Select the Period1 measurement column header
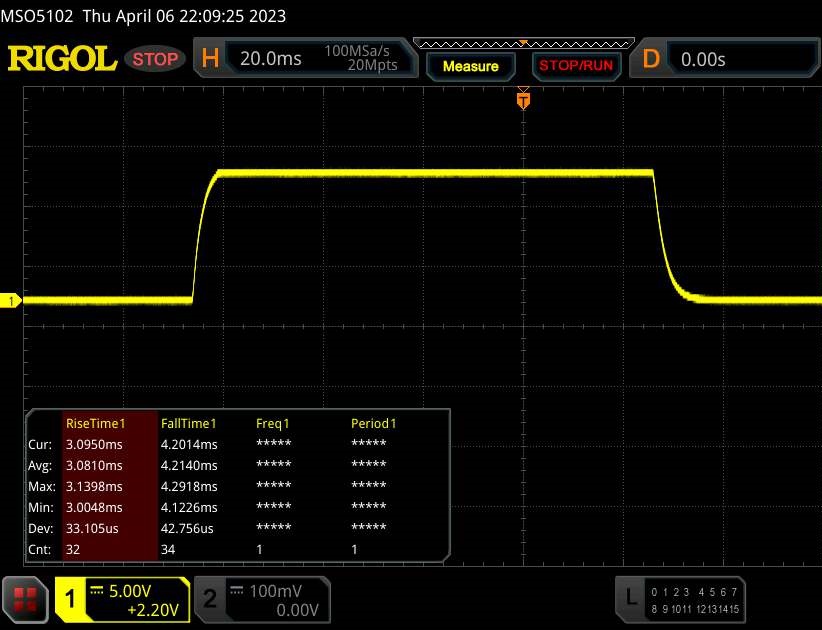The image size is (822, 630). 374,423
